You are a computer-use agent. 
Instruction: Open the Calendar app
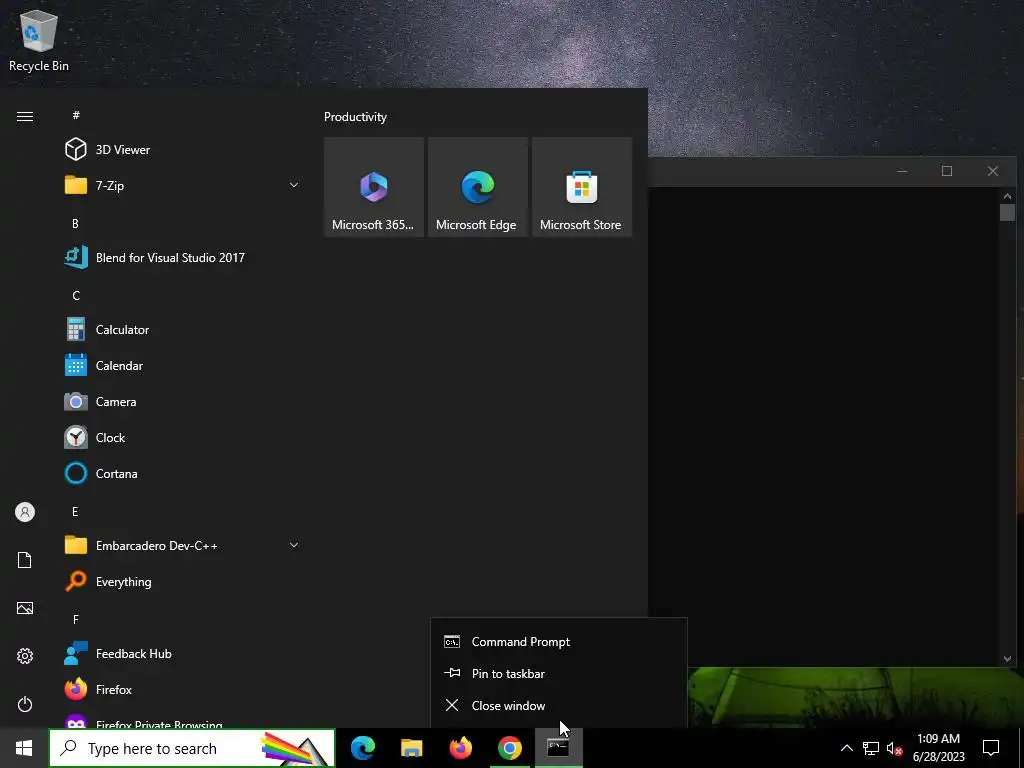click(x=181, y=366)
